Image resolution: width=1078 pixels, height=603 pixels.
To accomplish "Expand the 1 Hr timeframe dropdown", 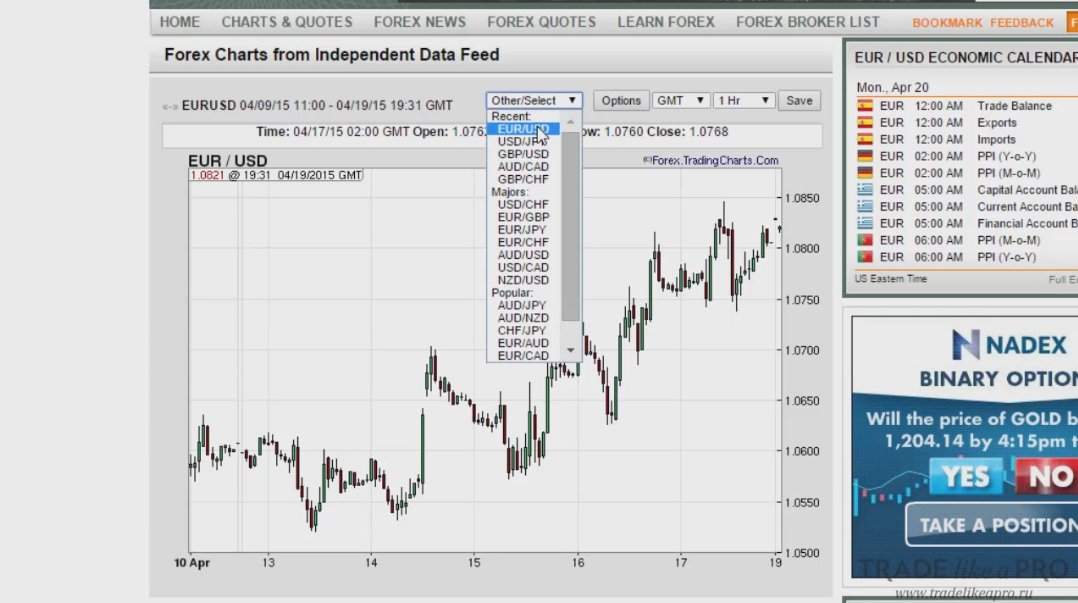I will coord(744,101).
